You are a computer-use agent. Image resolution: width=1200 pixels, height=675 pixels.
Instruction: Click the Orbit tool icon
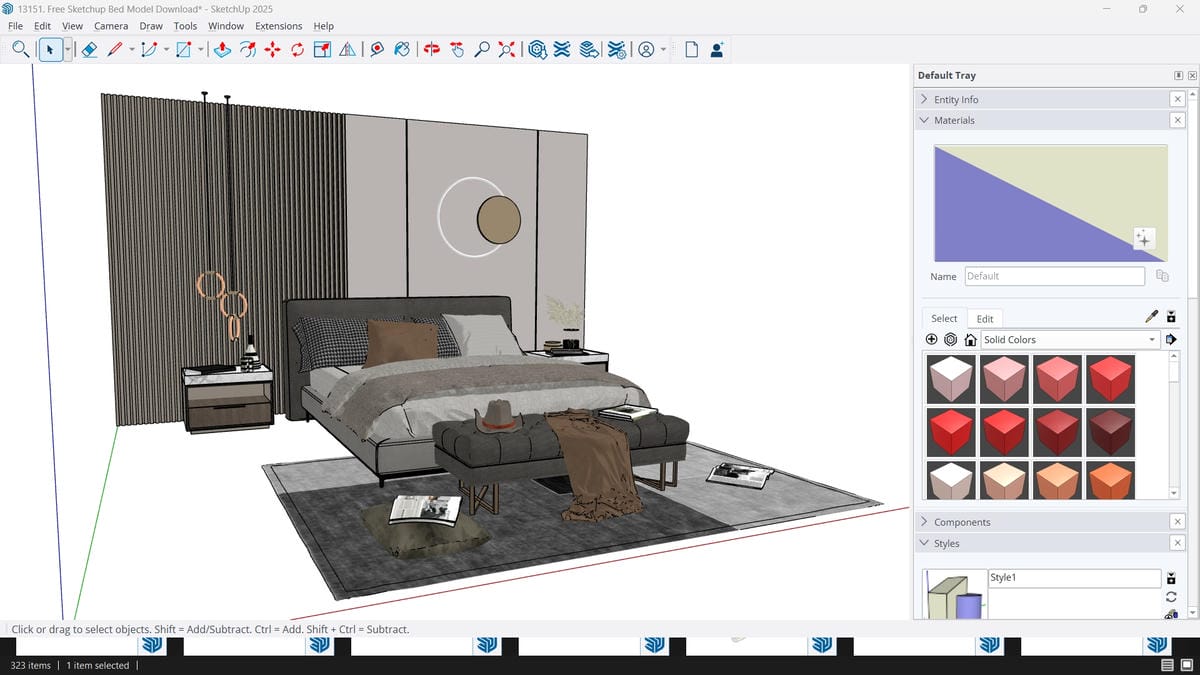pos(431,49)
